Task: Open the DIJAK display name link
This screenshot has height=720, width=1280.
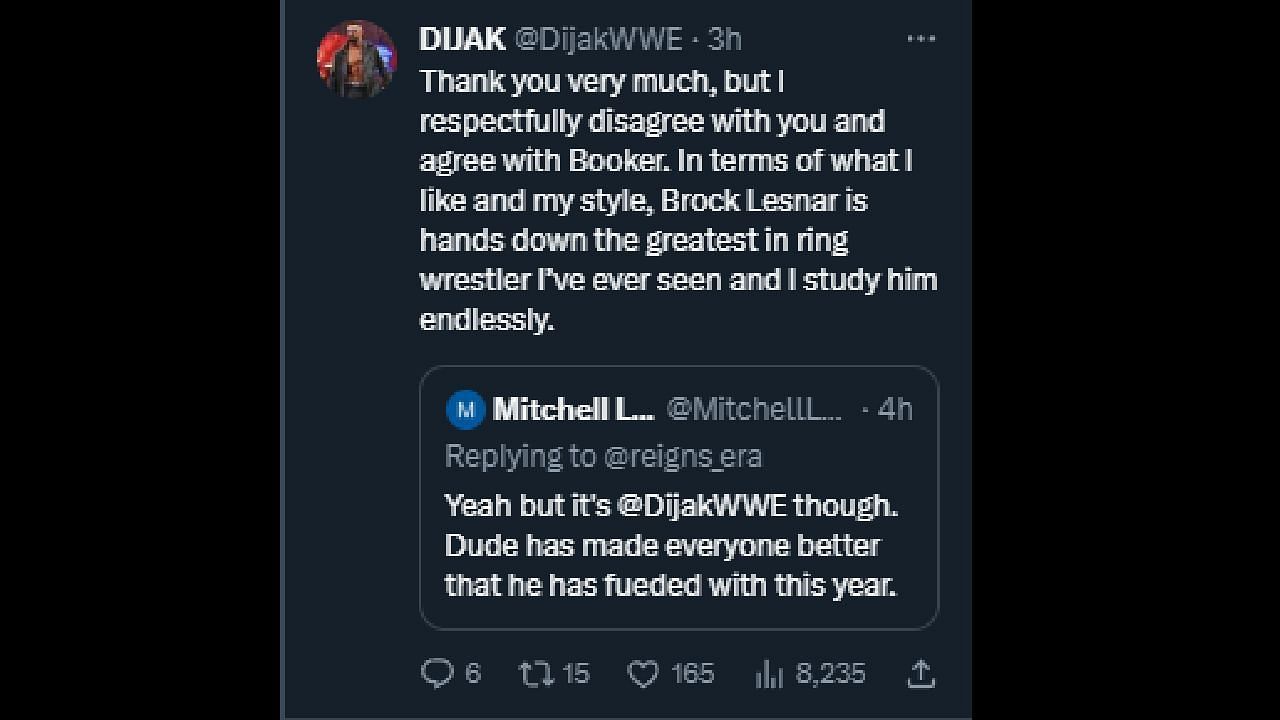Action: click(462, 39)
